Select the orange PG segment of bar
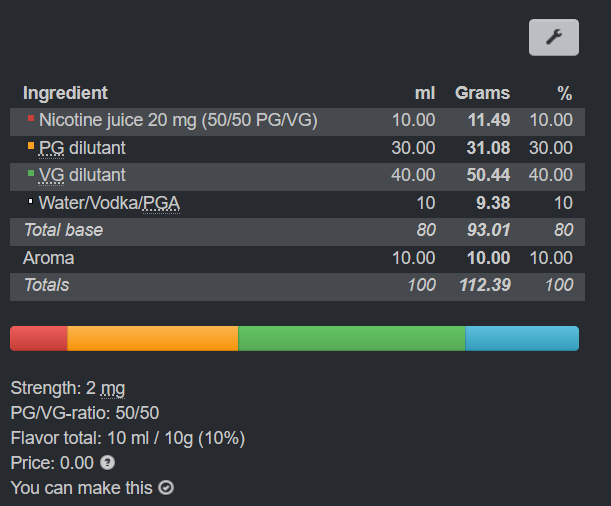611x506 pixels. point(152,339)
